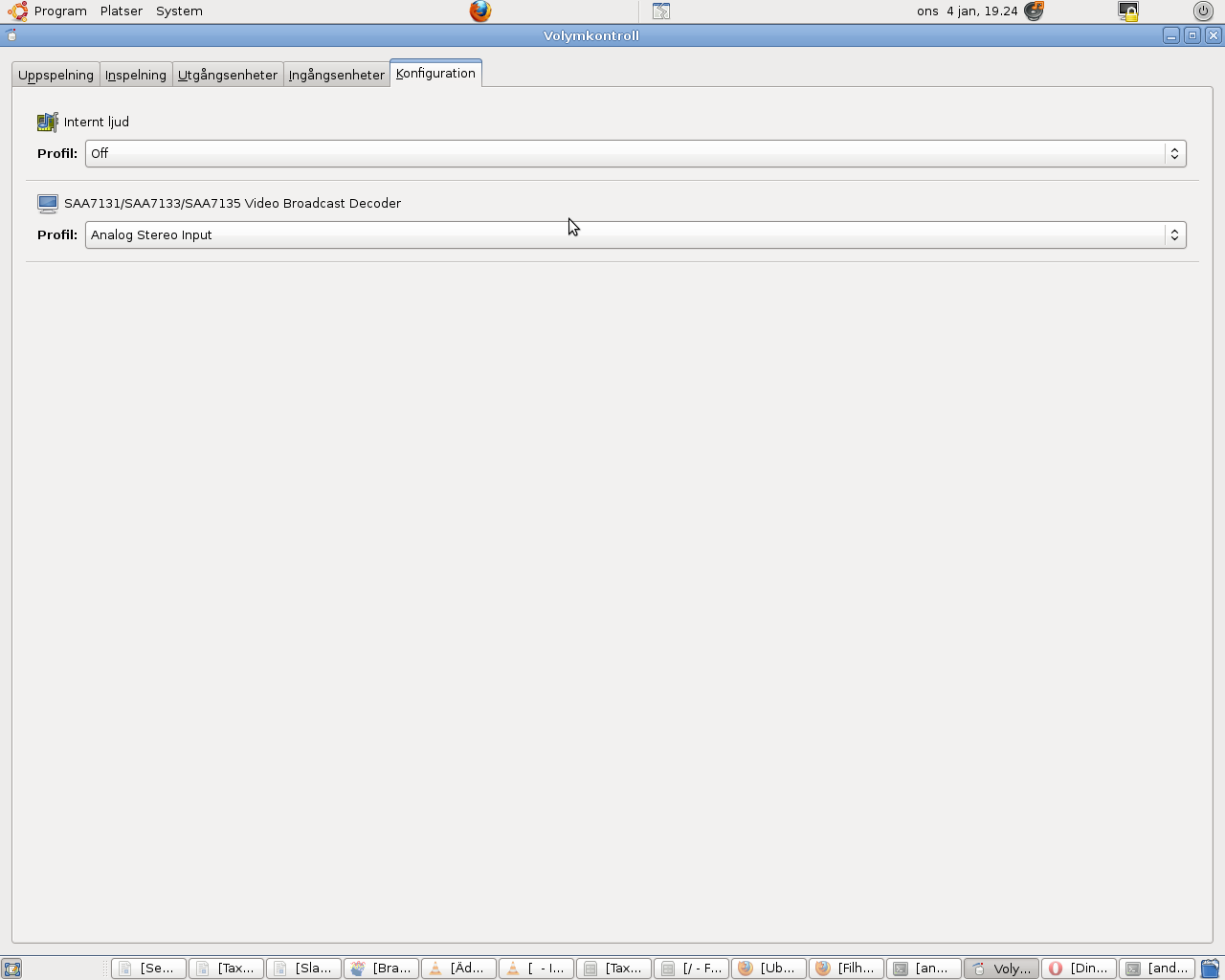1225x980 pixels.
Task: Switch to the [an... terminal taskbar window
Action: coord(924,969)
